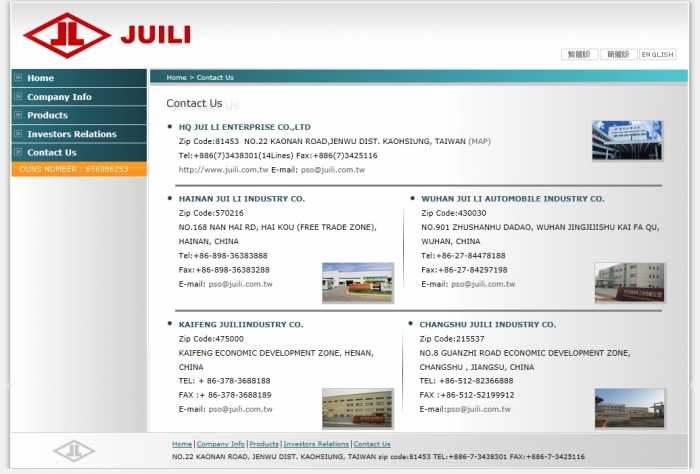Click the KAIFENG JUILIINDUSTRY CO. heading
This screenshot has height=474, width=700.
pyautogui.click(x=241, y=324)
